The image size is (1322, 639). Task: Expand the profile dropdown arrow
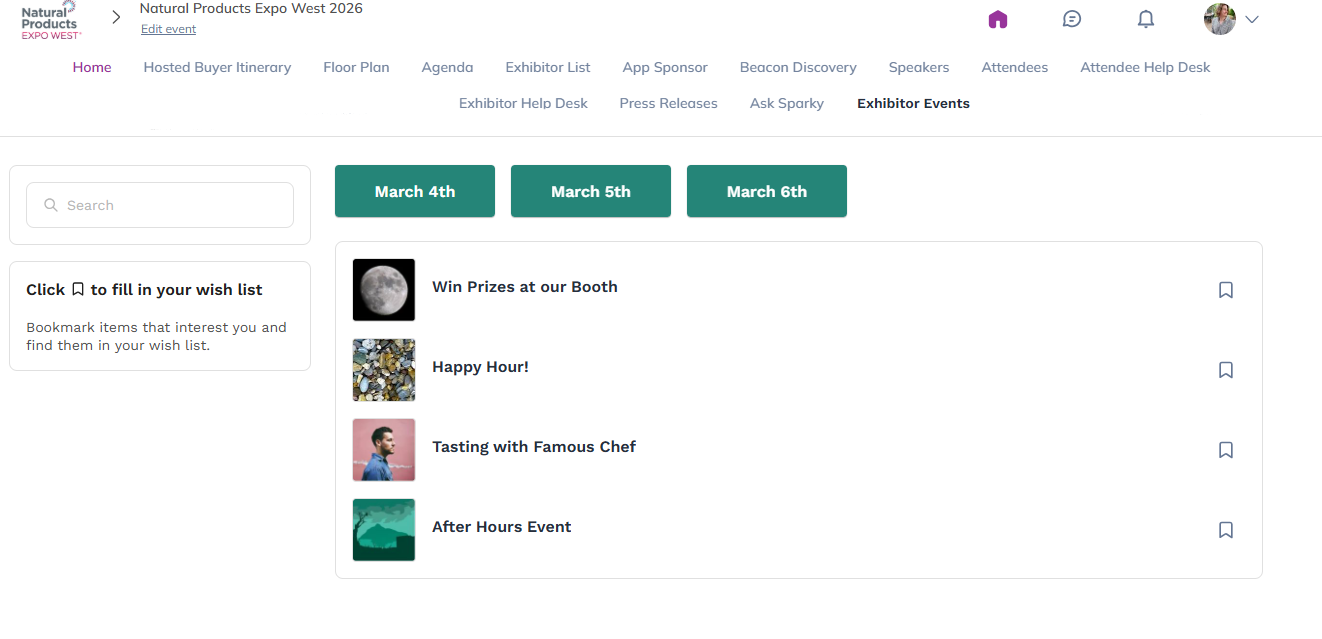[1252, 19]
